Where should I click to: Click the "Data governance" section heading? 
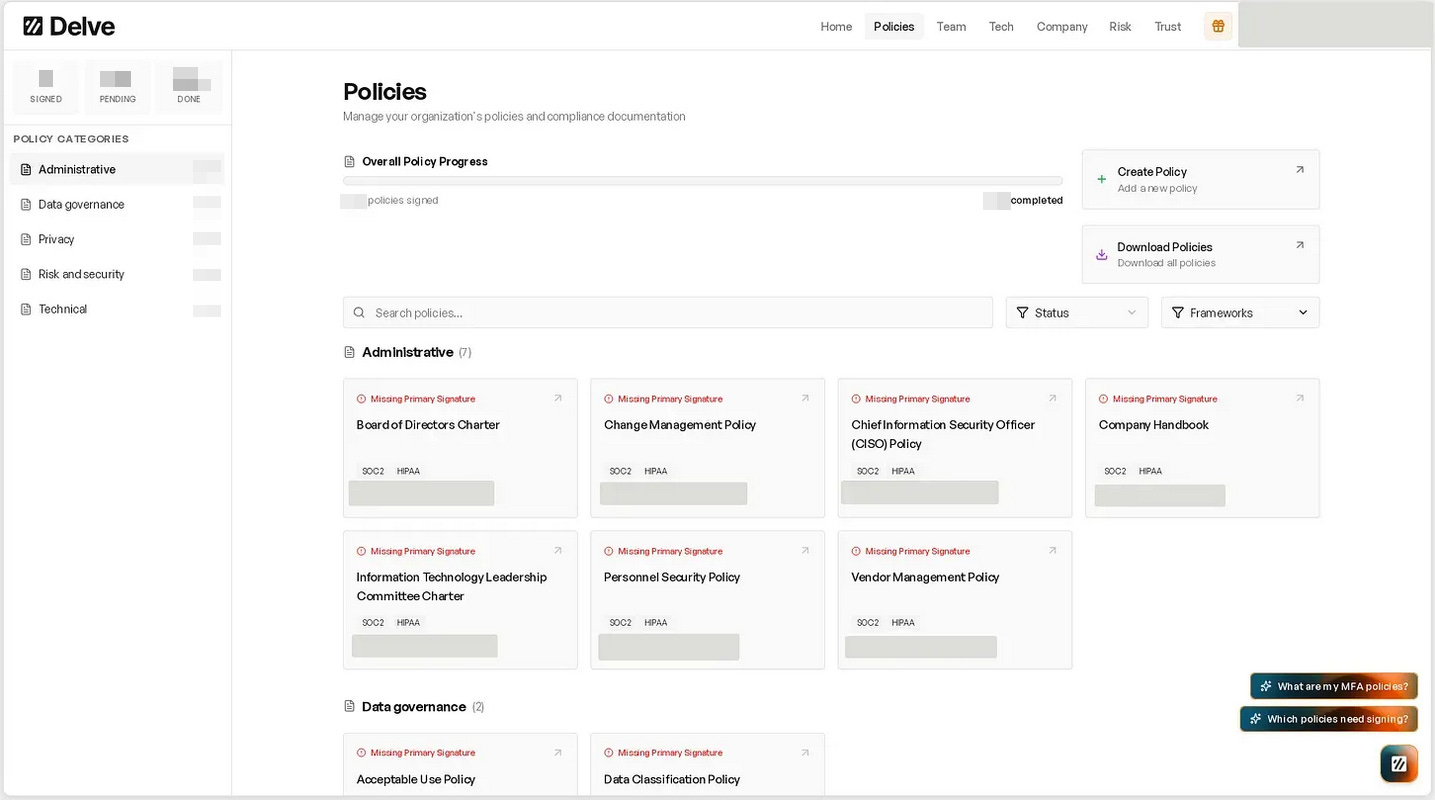tap(413, 707)
